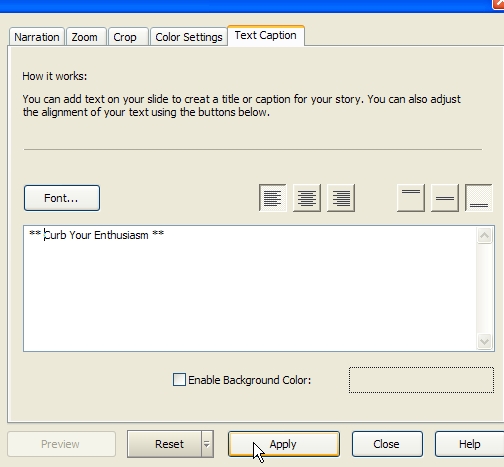Align caption text to the left
The image size is (504, 467).
click(x=272, y=198)
